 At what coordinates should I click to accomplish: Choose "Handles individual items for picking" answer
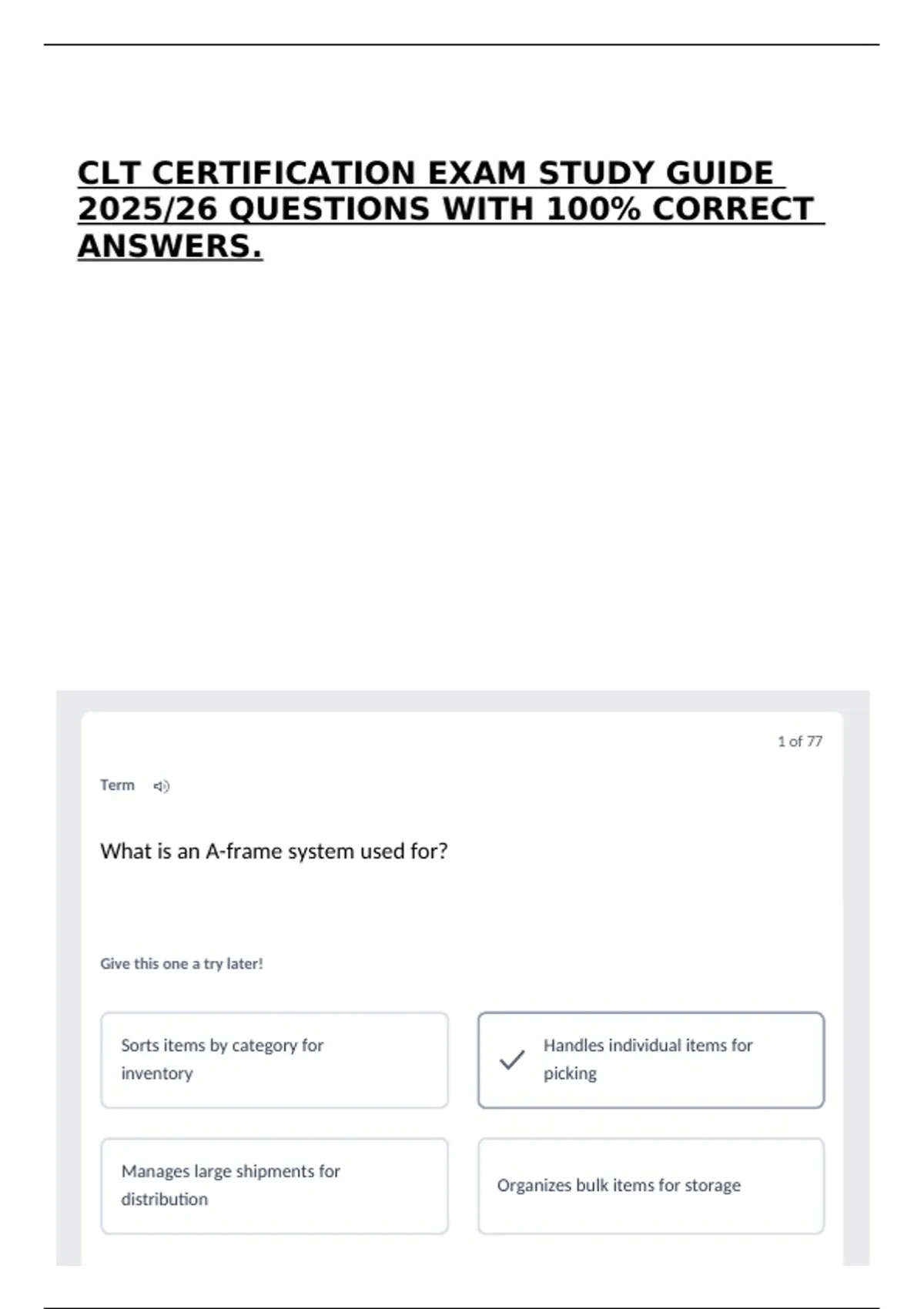point(651,1060)
